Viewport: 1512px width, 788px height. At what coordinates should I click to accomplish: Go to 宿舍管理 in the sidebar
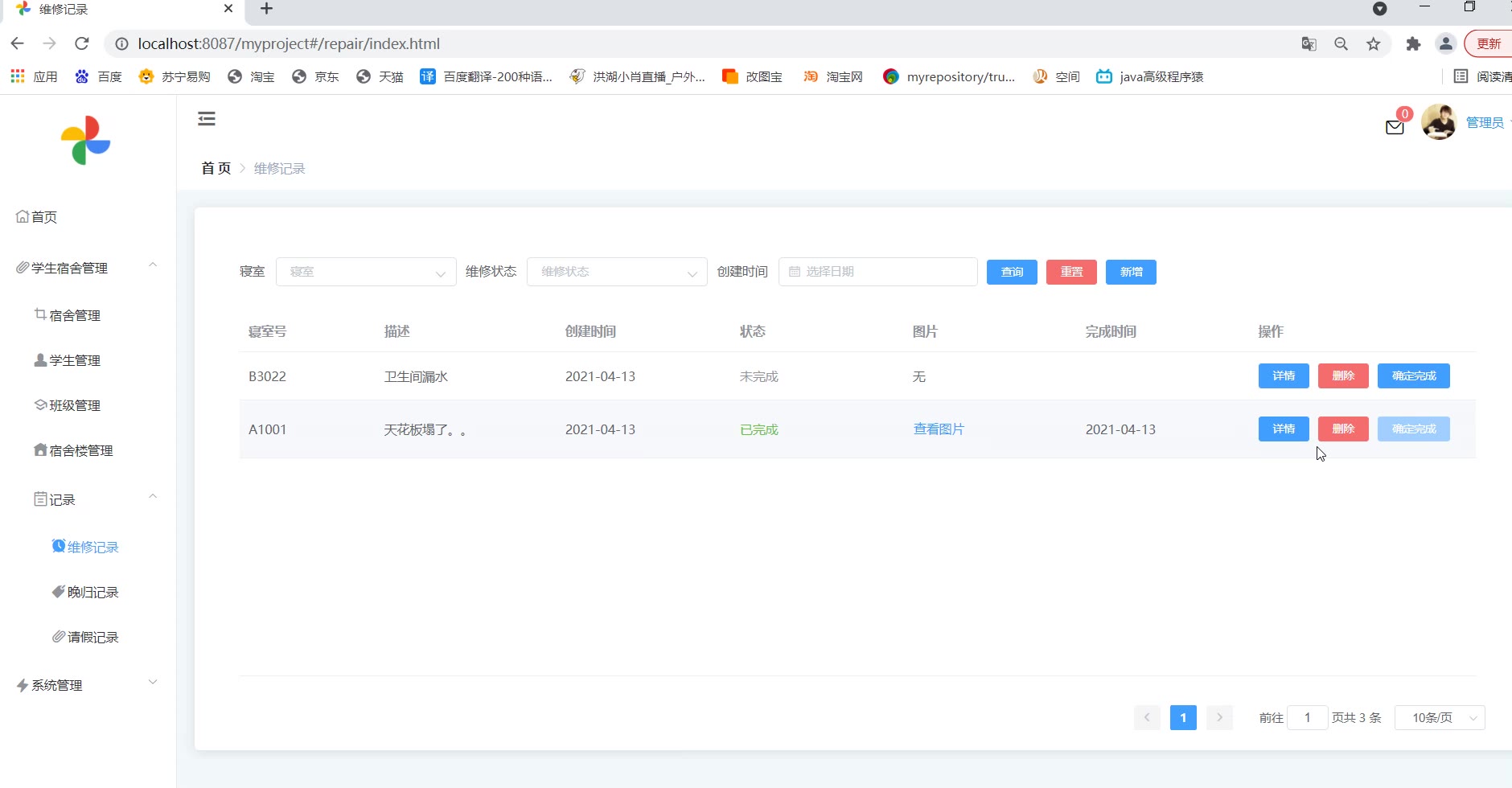[x=75, y=315]
